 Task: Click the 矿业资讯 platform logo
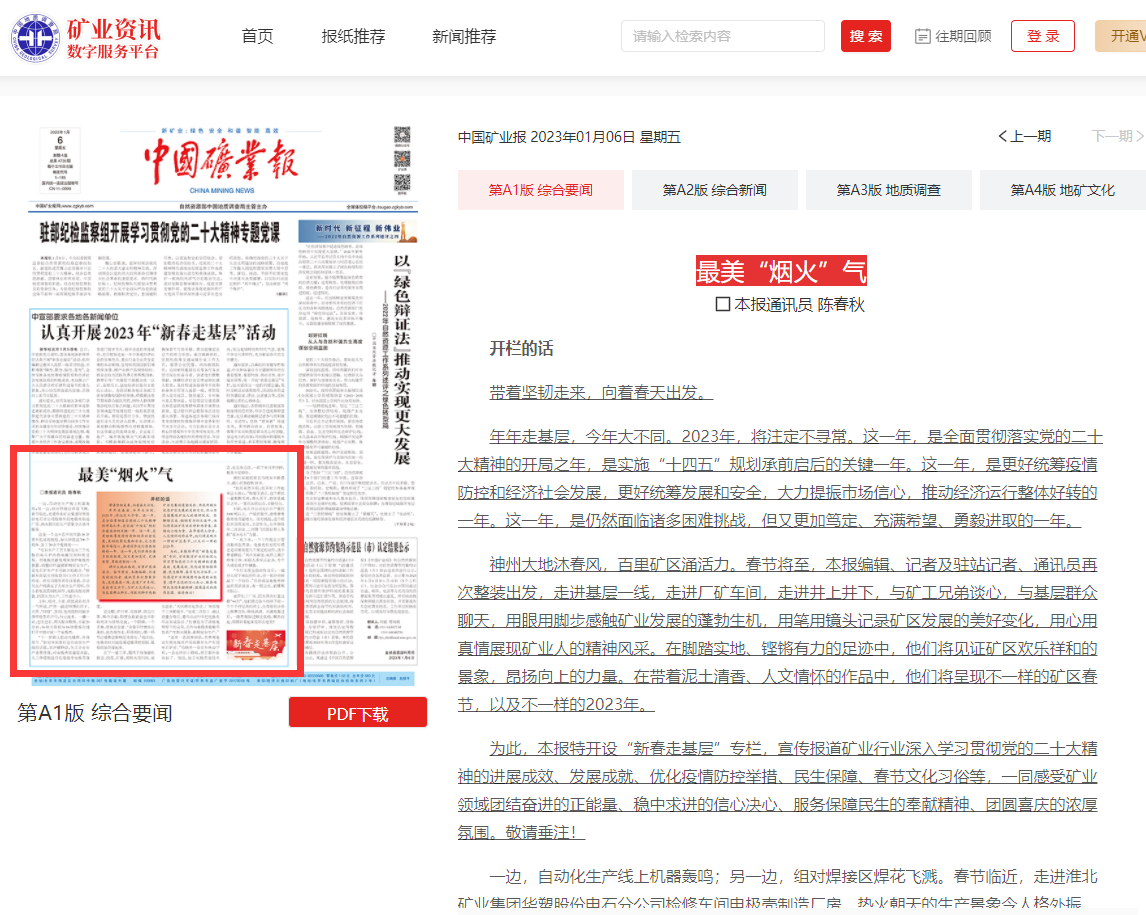click(x=87, y=37)
